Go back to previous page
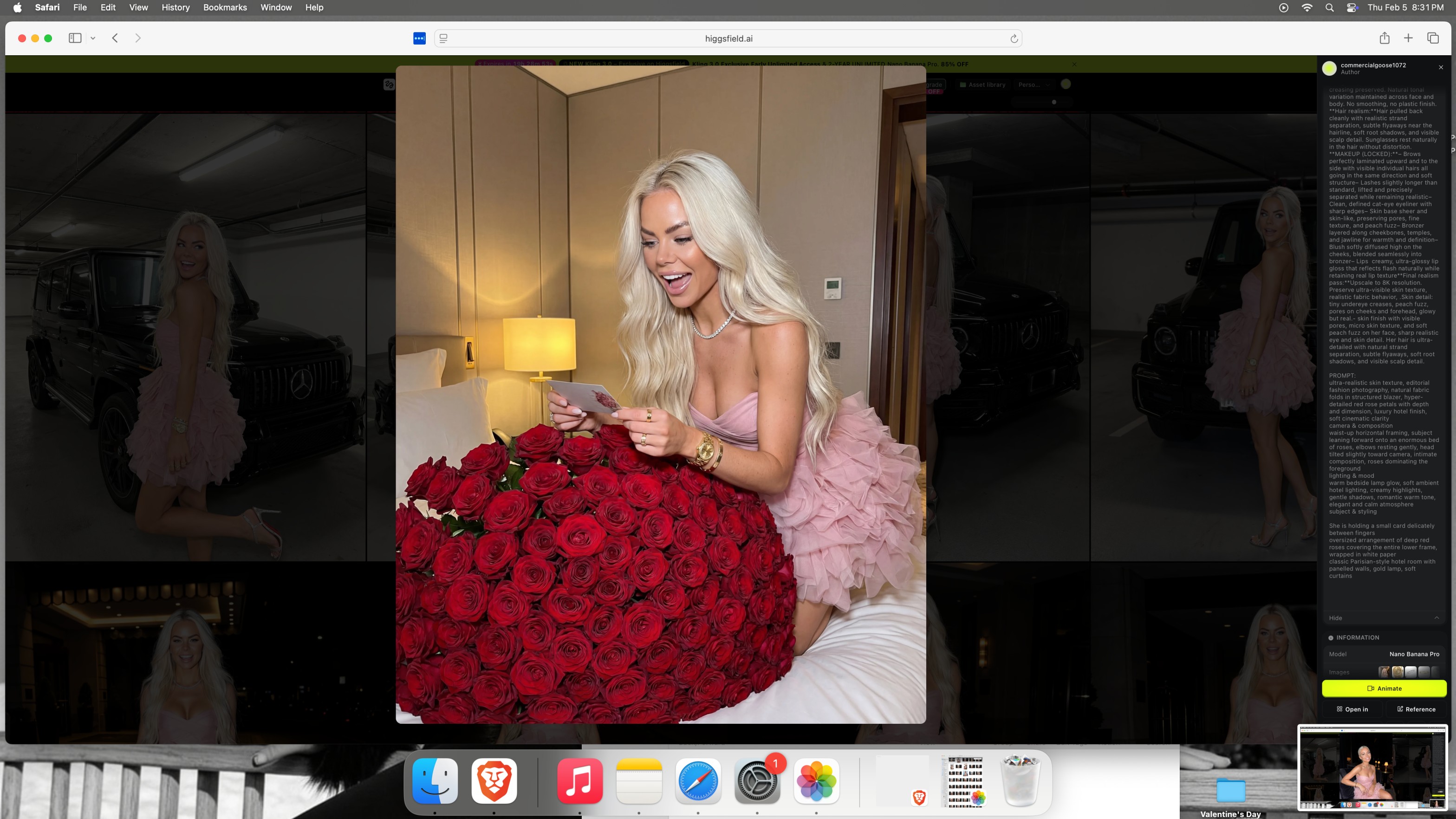This screenshot has height=819, width=1456. (x=115, y=38)
